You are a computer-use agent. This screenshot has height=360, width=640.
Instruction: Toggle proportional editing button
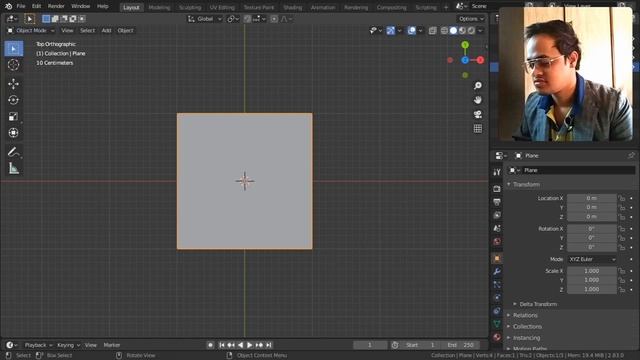pos(274,19)
